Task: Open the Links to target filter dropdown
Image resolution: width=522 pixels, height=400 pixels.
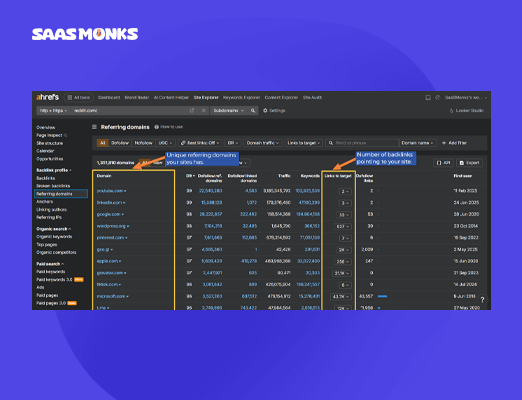Action: (303, 143)
